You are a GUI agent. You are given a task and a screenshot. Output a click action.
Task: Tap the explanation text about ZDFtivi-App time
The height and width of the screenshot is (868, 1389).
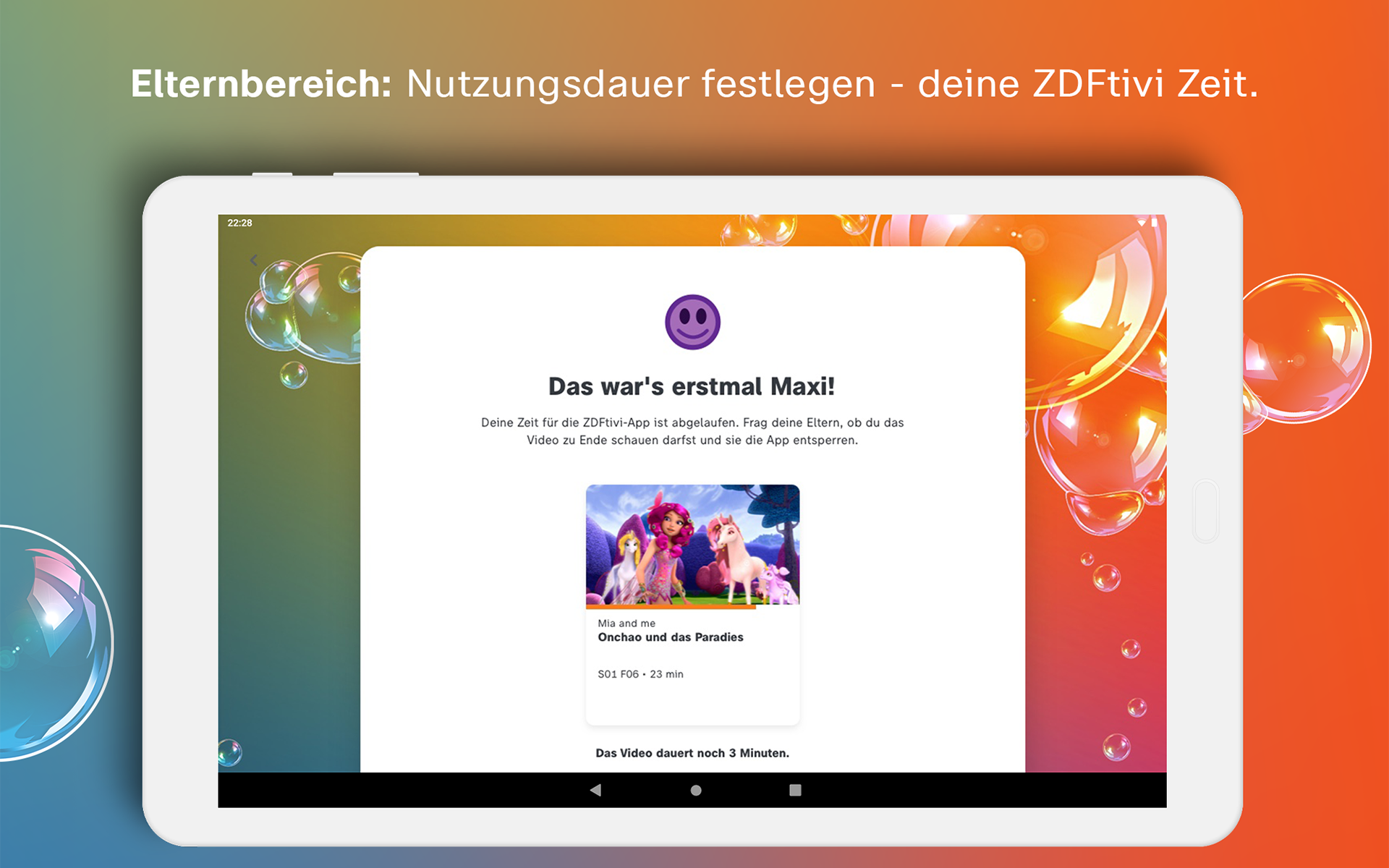tap(692, 430)
